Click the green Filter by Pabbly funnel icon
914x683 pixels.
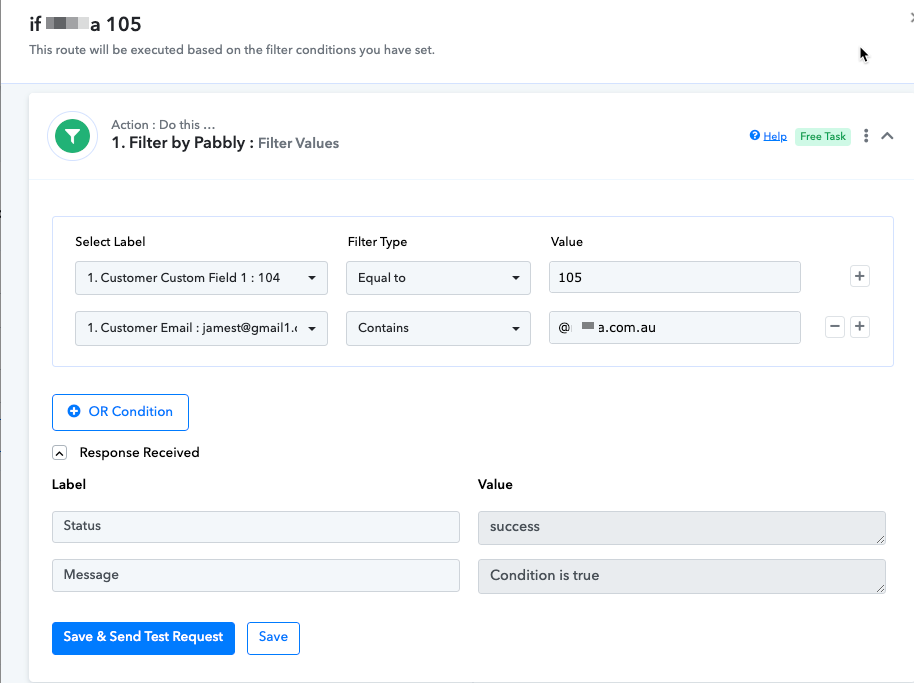(x=72, y=136)
